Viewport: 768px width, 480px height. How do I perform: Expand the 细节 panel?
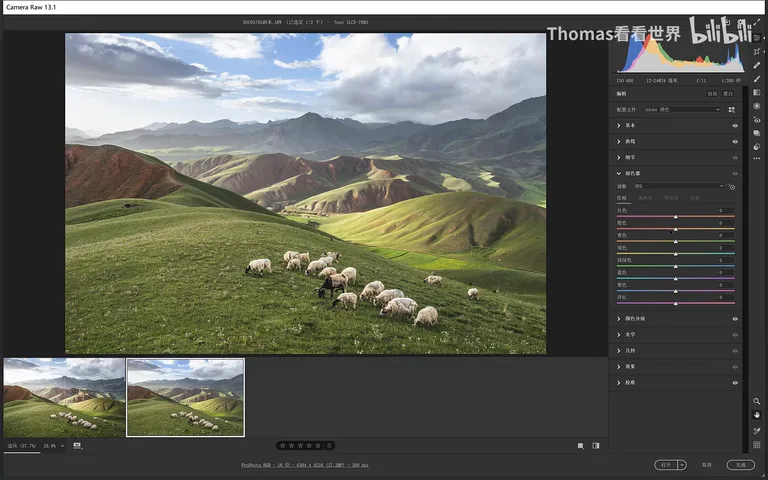click(x=619, y=158)
